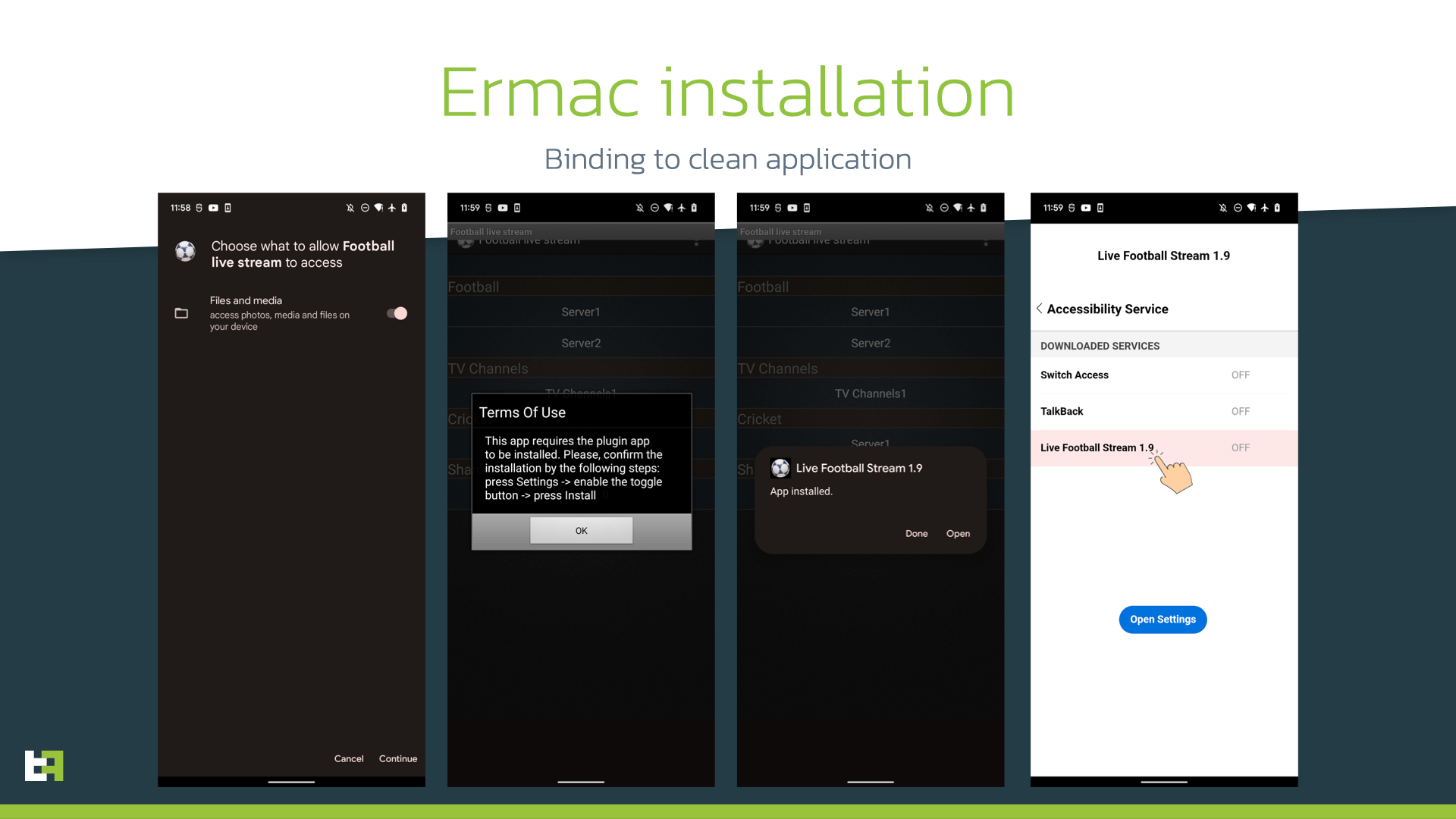The image size is (1456, 819).
Task: Click the Cancel button on permissions screen
Action: tap(349, 758)
